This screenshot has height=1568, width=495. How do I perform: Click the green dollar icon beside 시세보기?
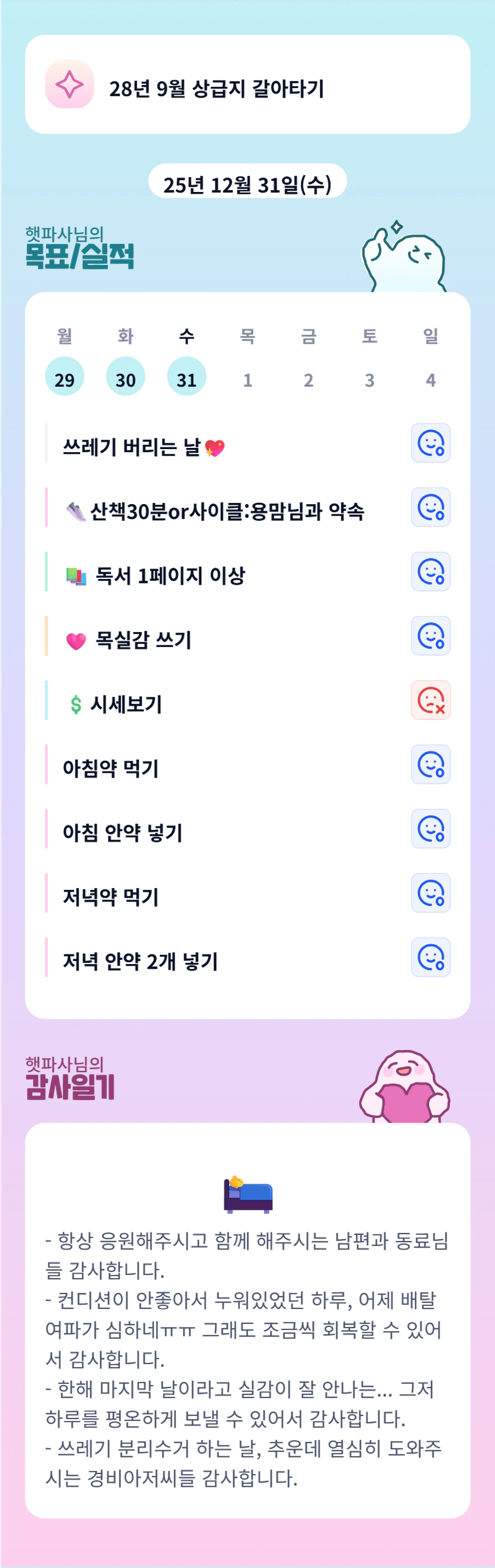point(75,705)
